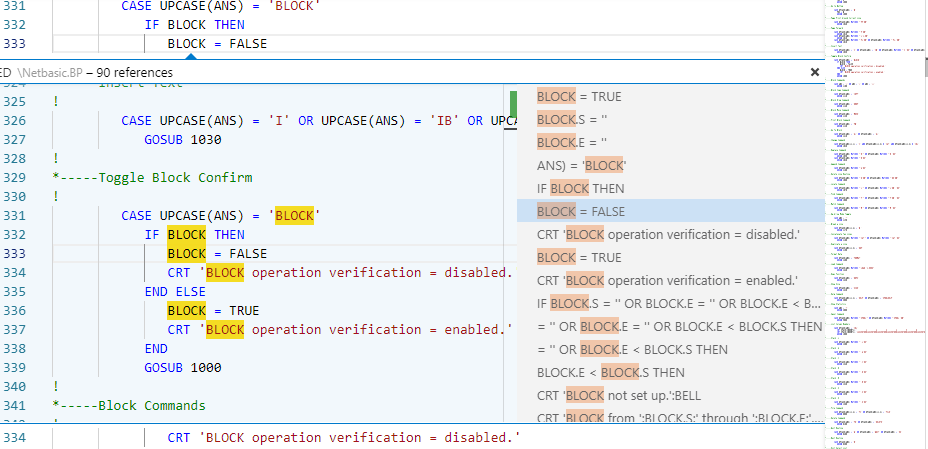
Task: Click line number 329 in the gutter
Action: coord(15,177)
